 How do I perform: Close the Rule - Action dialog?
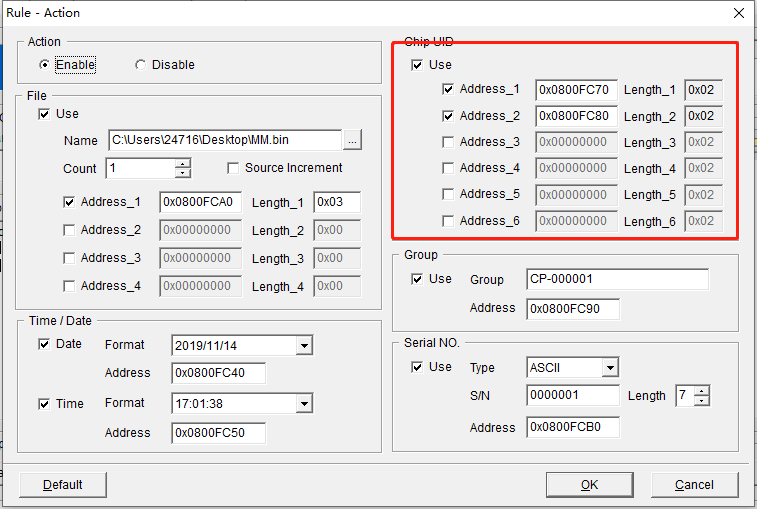[x=739, y=13]
